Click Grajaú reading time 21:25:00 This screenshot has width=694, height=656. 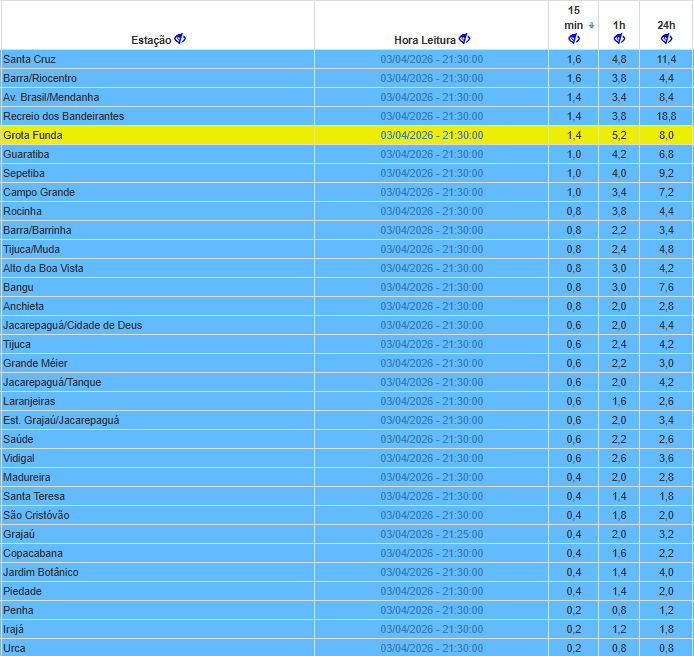(x=432, y=535)
